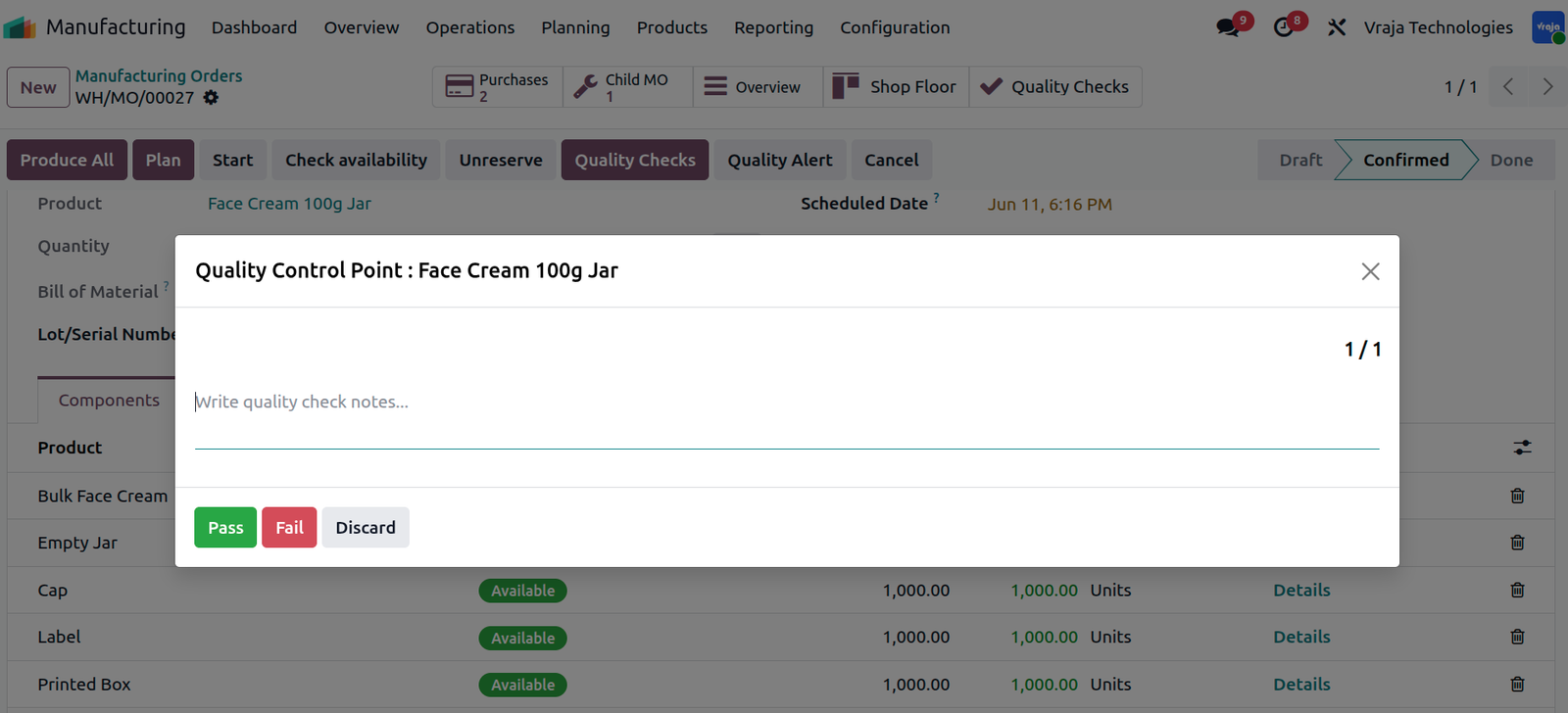Open the Planning menu
Image resolution: width=1568 pixels, height=713 pixels.
pos(575,27)
